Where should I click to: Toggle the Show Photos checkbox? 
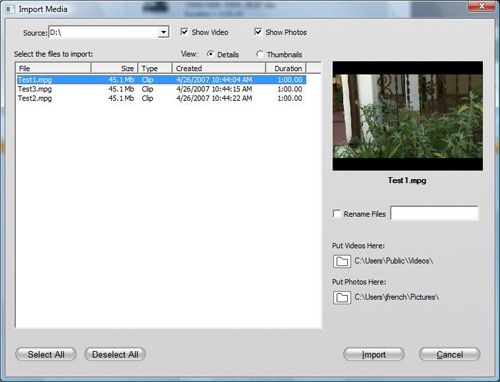pos(258,32)
